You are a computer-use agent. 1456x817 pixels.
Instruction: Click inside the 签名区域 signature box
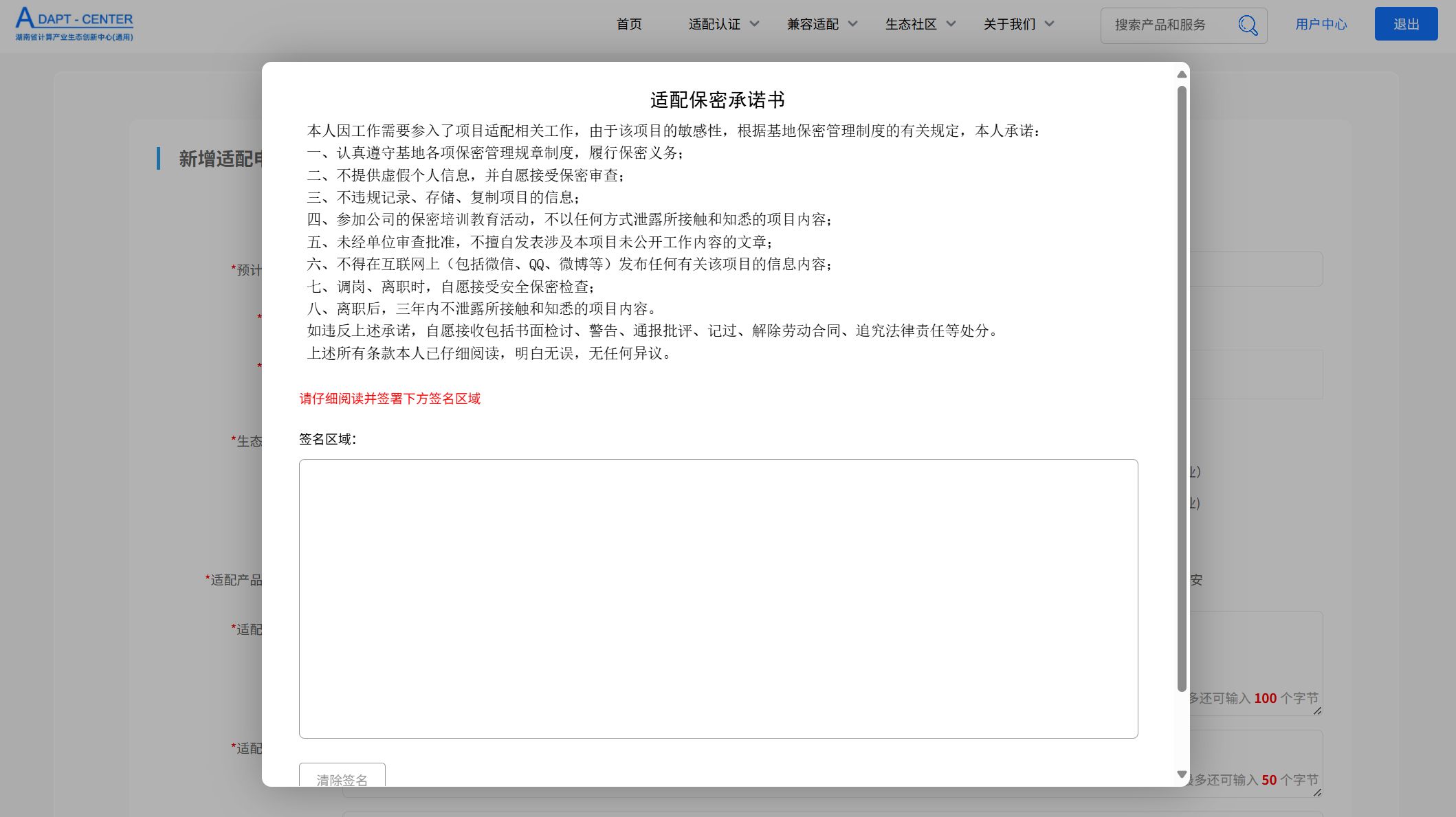tap(718, 598)
